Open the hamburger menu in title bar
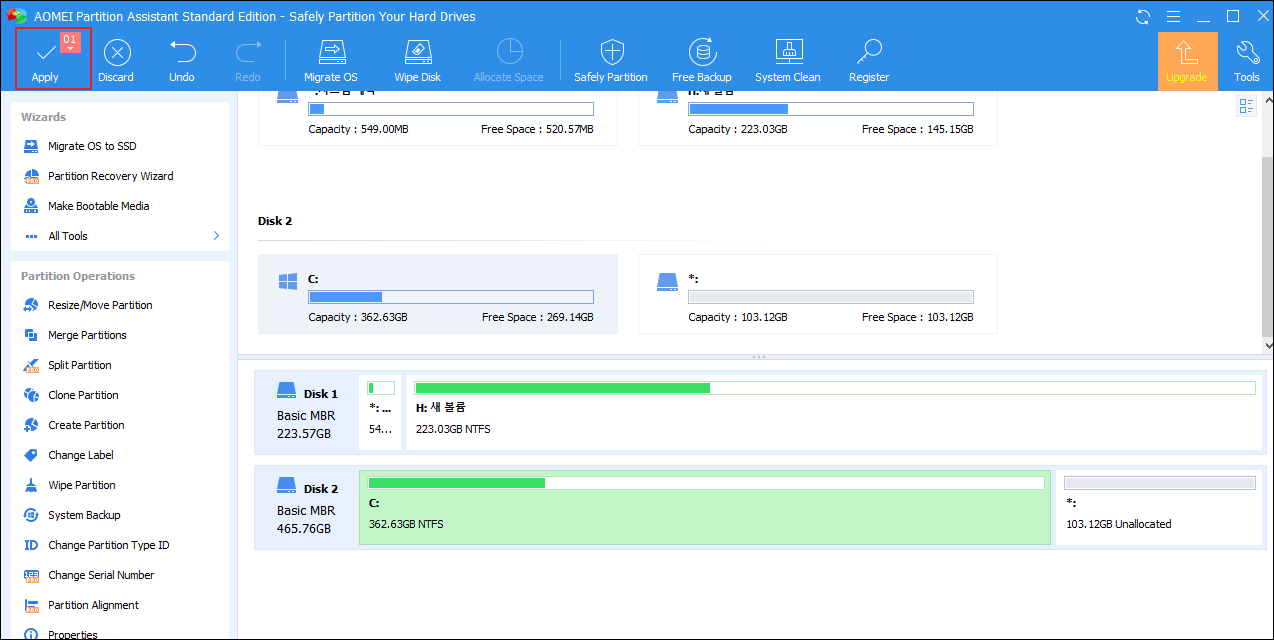 tap(1173, 16)
